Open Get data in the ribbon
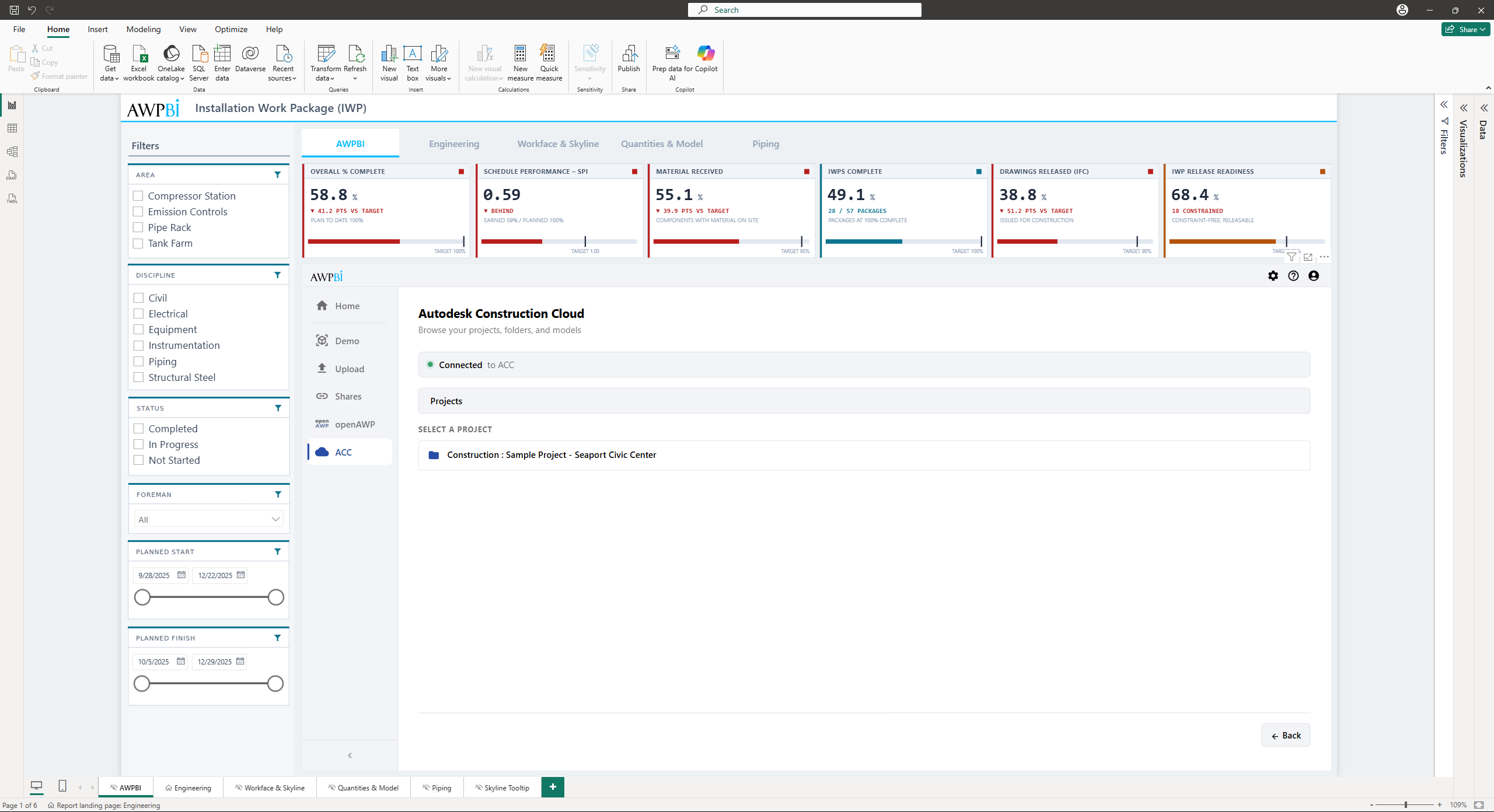Screen dimensions: 1494x812 (110, 63)
